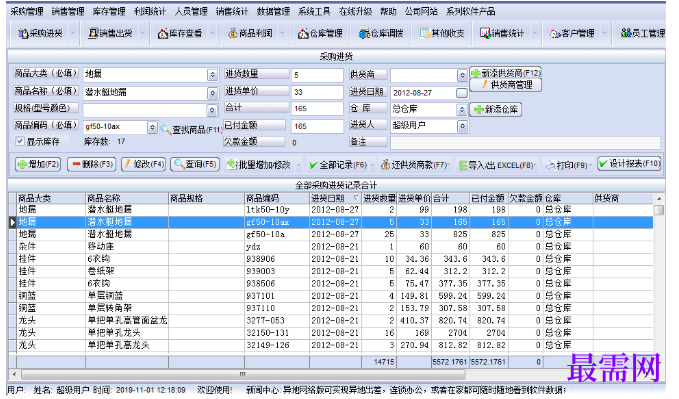This screenshot has width=679, height=399.
Task: Click 新添供货商(F12) button
Action: click(x=505, y=73)
